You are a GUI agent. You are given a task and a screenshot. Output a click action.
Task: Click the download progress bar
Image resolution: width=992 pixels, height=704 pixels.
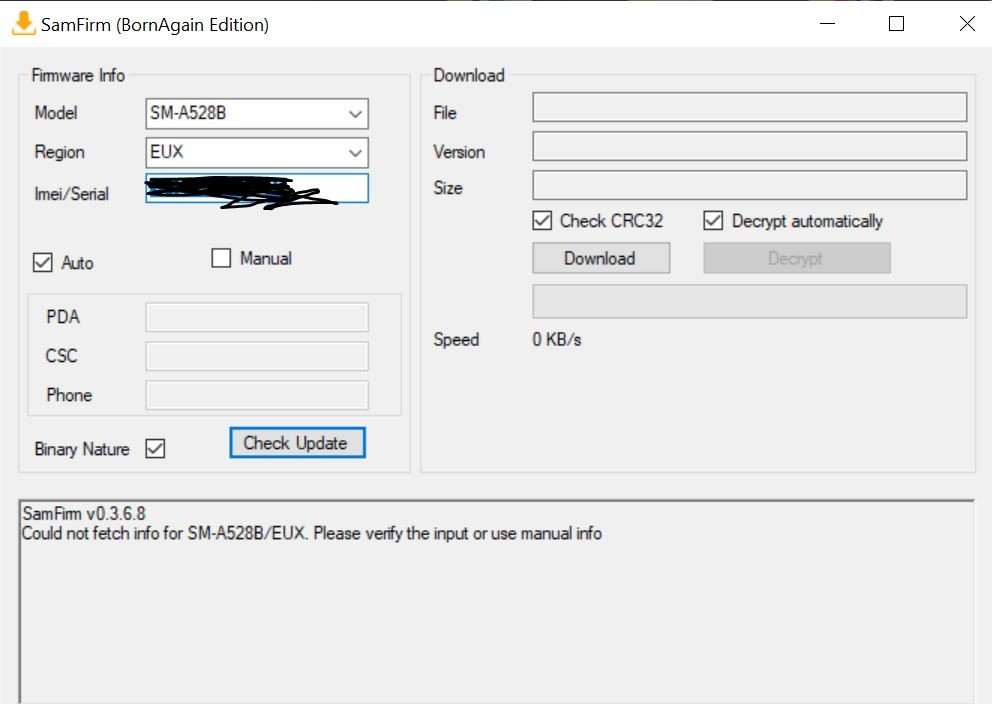click(750, 301)
